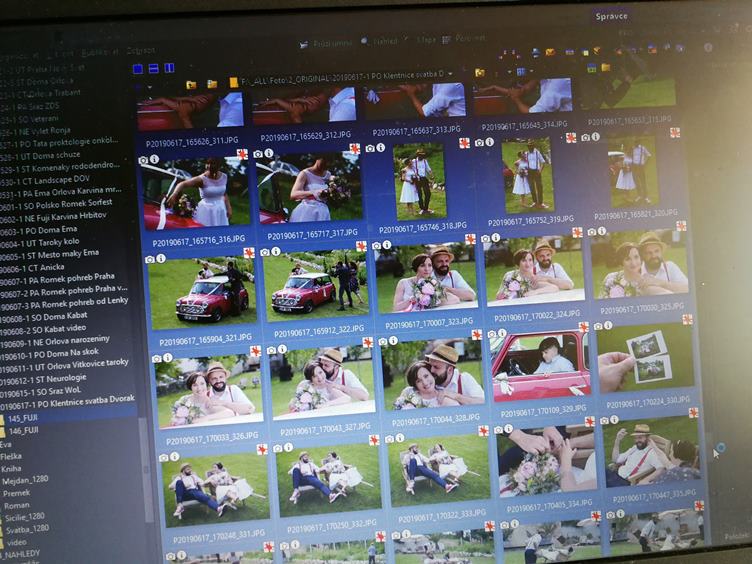Click info icon on P20190617_170405_334.JPG
The image size is (752, 564).
(508, 428)
